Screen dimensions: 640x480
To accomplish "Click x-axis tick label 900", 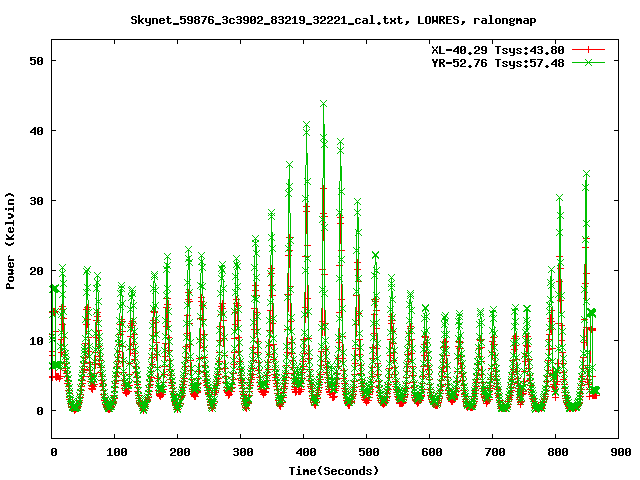I will pyautogui.click(x=621, y=452).
